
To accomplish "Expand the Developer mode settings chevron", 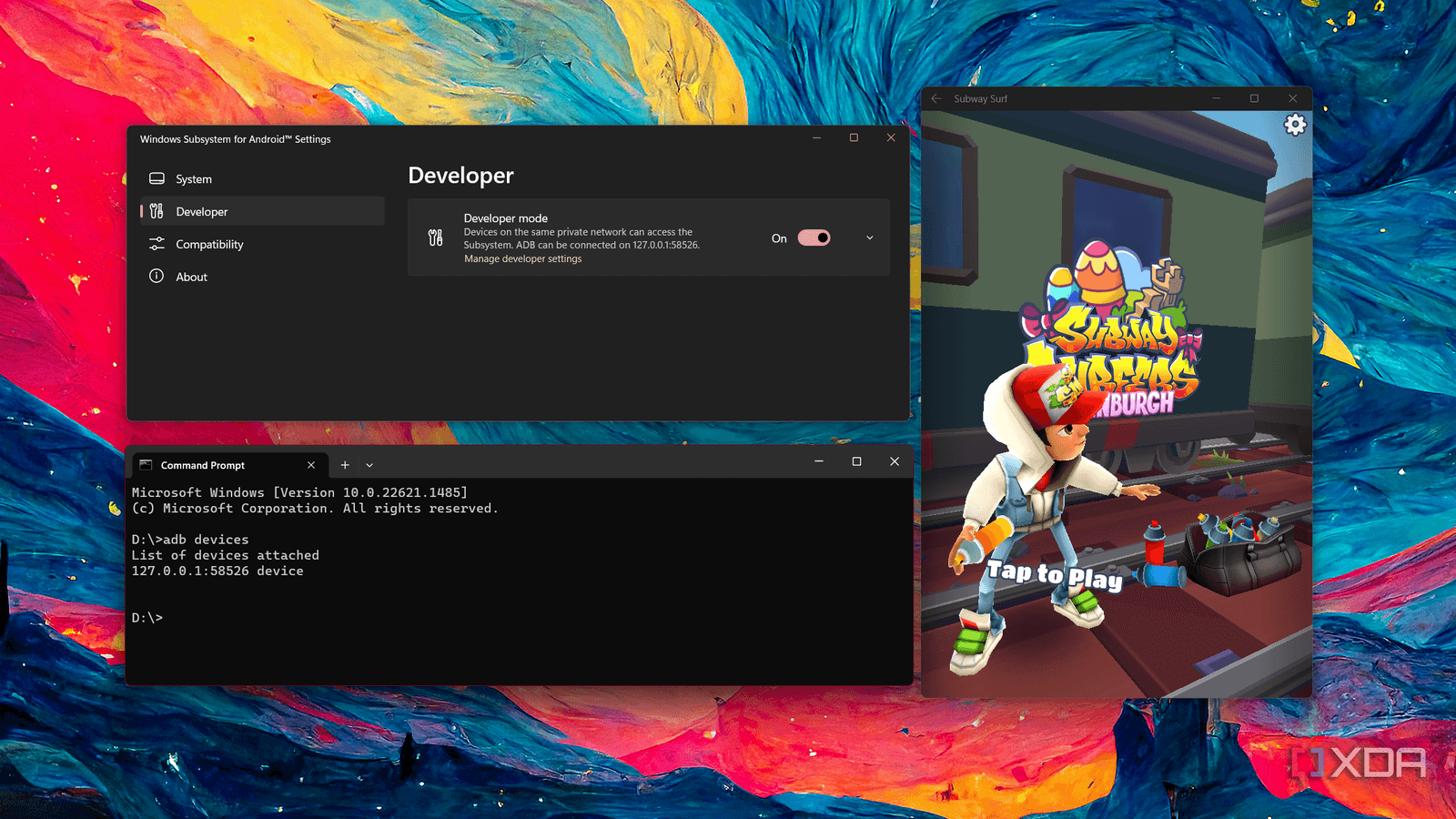I will coord(870,238).
